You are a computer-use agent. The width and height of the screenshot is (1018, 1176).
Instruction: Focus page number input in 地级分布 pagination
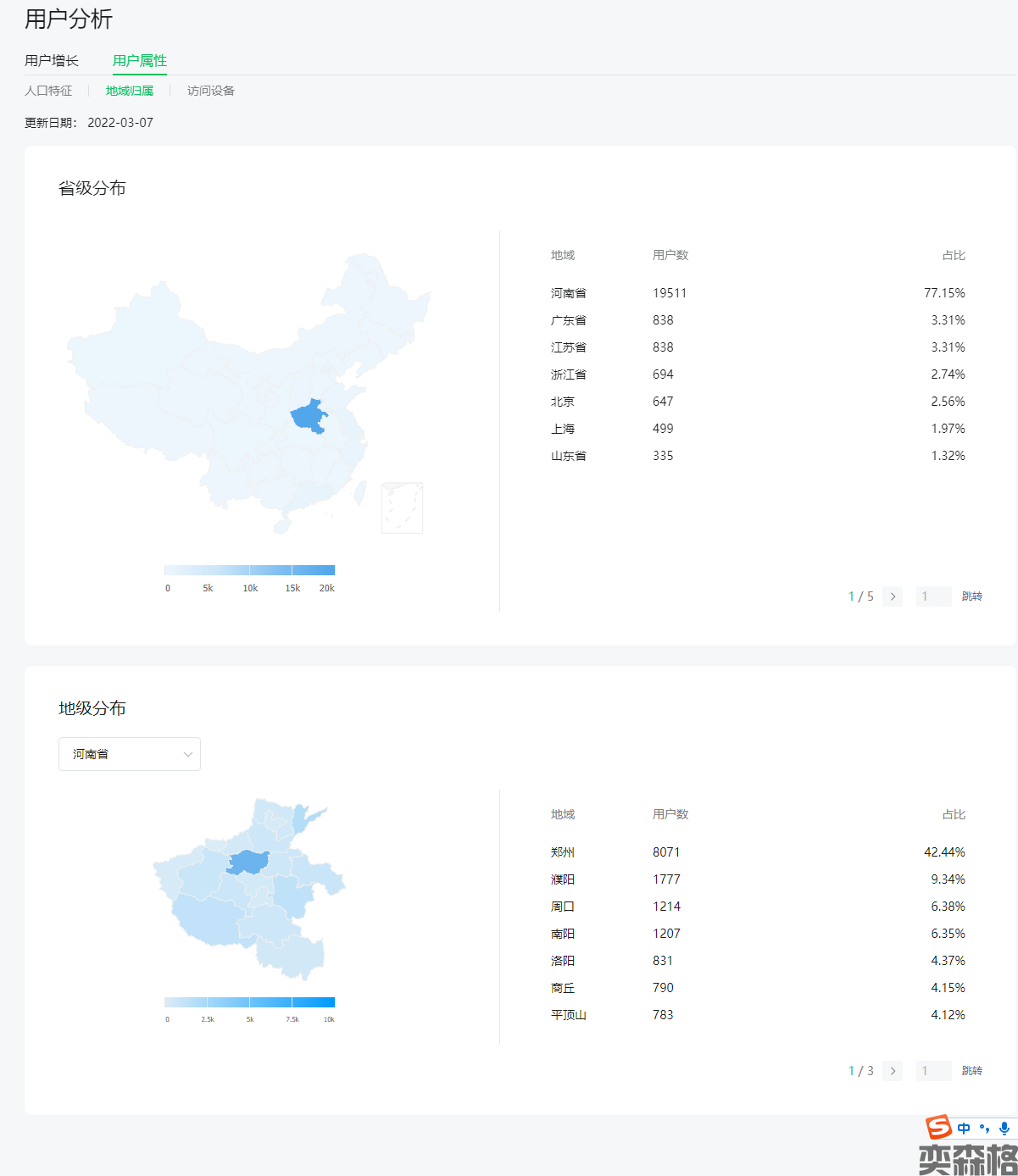coord(933,1071)
